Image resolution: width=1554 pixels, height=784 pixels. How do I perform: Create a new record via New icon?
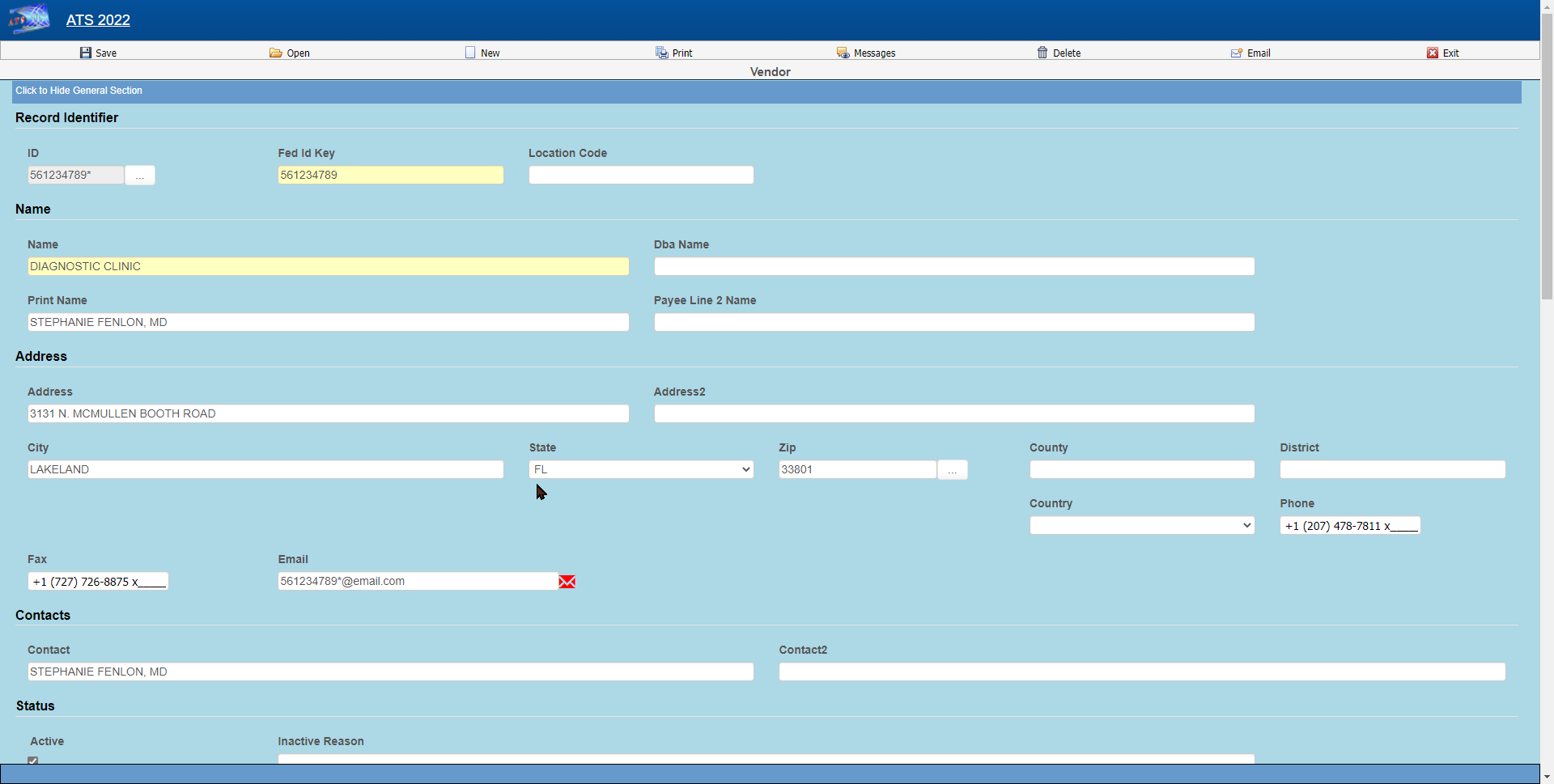tap(470, 53)
